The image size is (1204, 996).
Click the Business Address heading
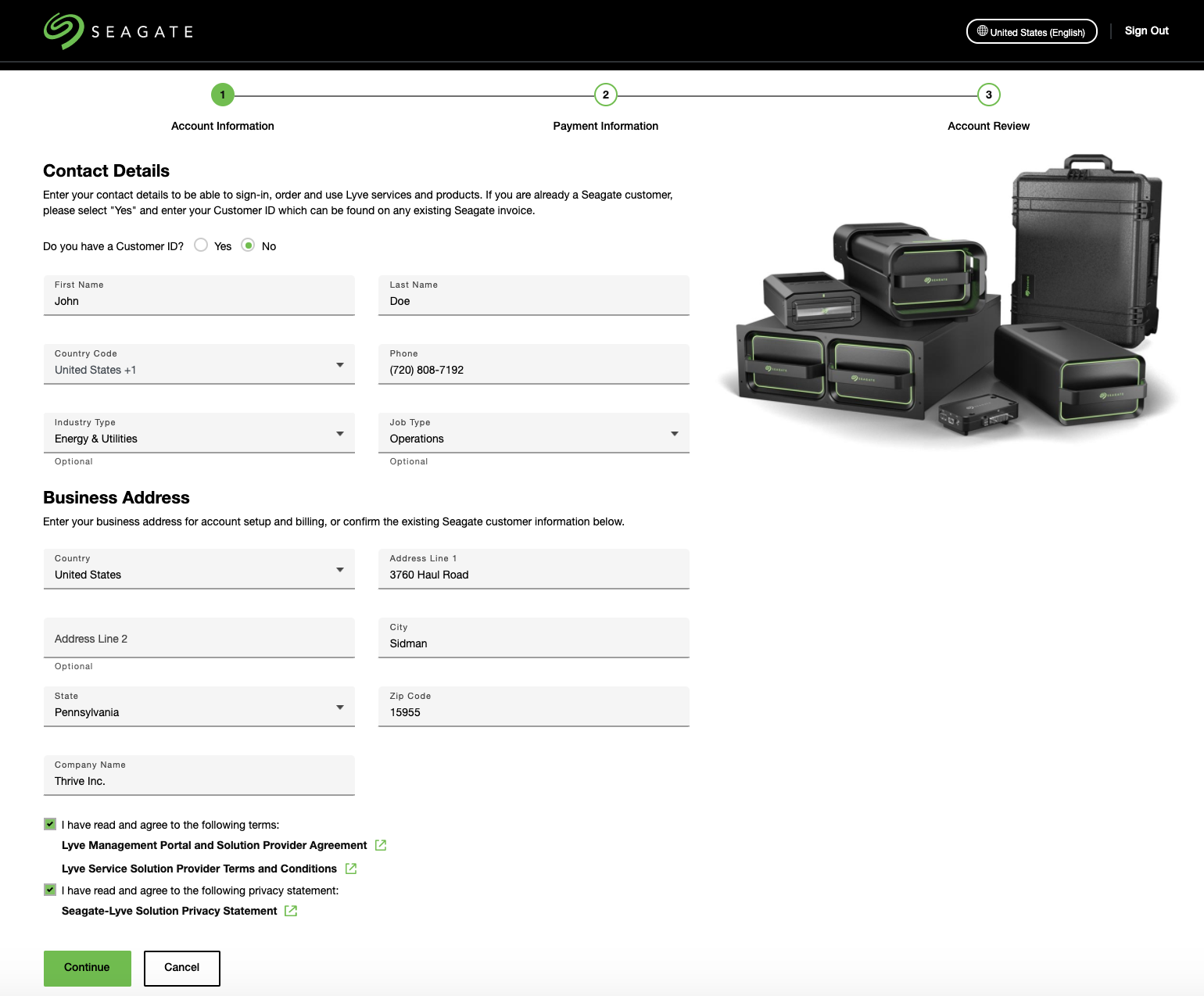(116, 498)
